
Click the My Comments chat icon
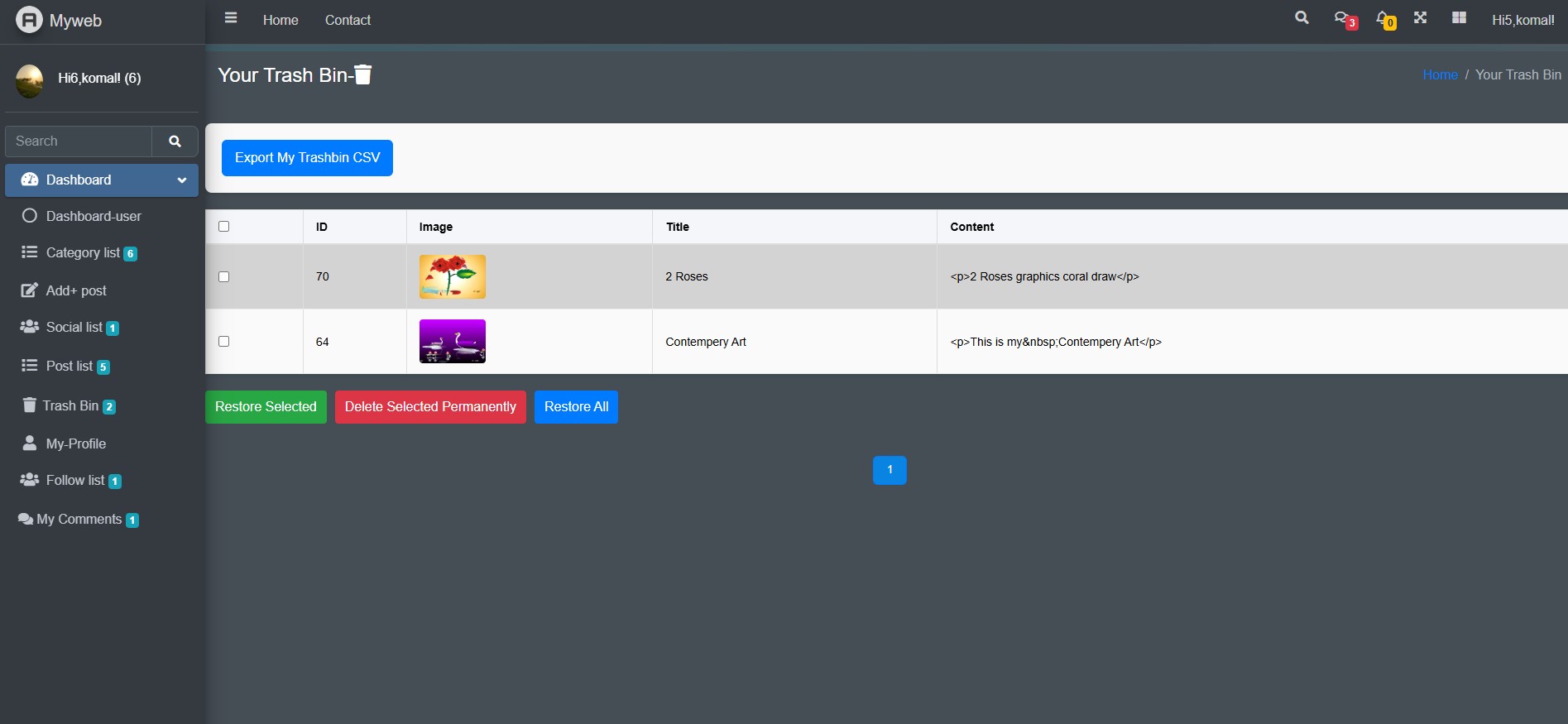(26, 519)
